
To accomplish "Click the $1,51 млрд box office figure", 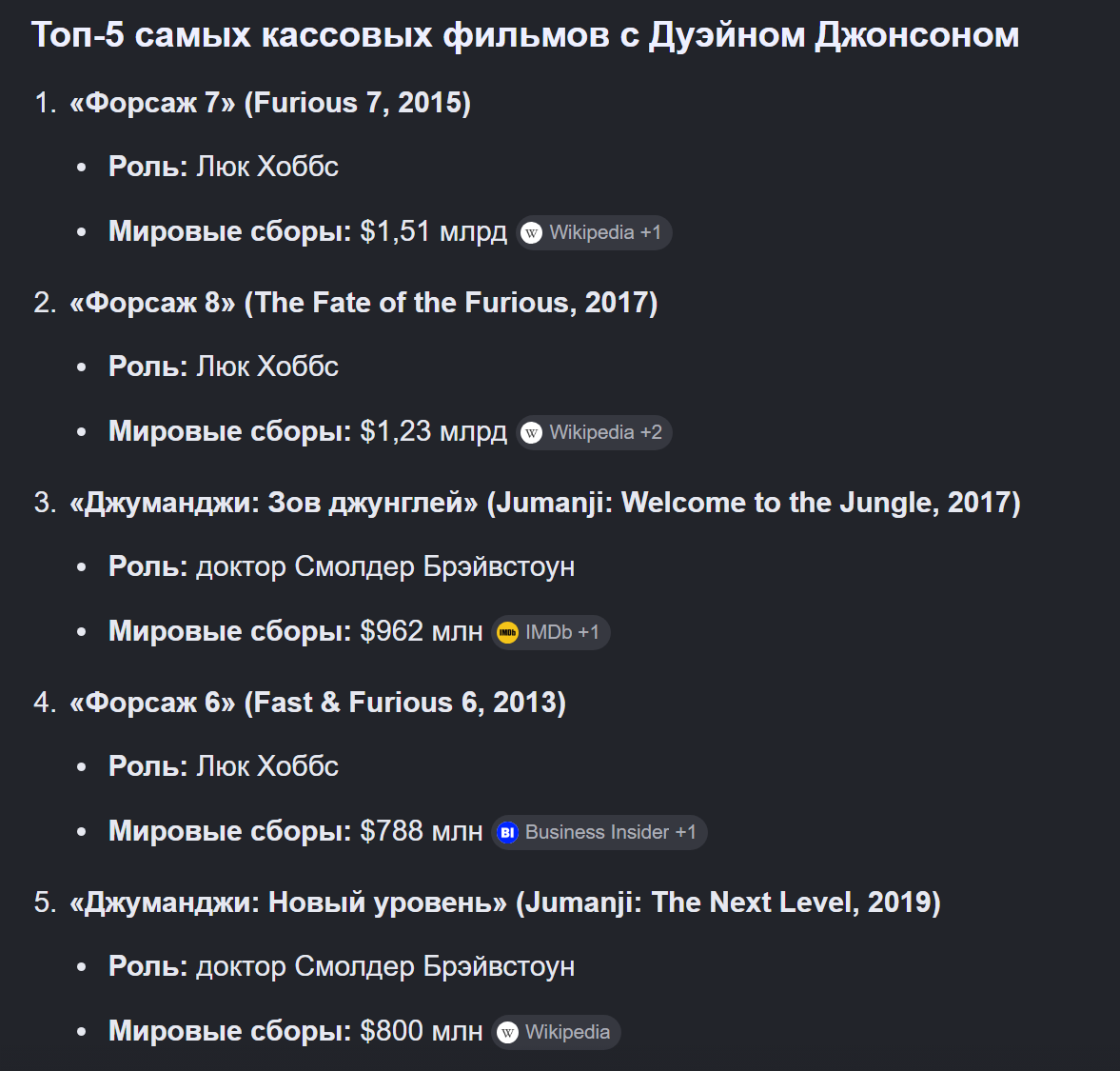I will point(434,232).
